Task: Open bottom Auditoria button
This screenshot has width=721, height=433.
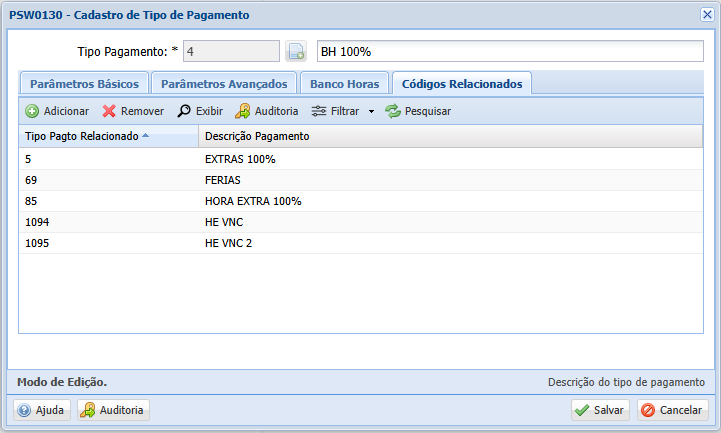Action: [113, 410]
